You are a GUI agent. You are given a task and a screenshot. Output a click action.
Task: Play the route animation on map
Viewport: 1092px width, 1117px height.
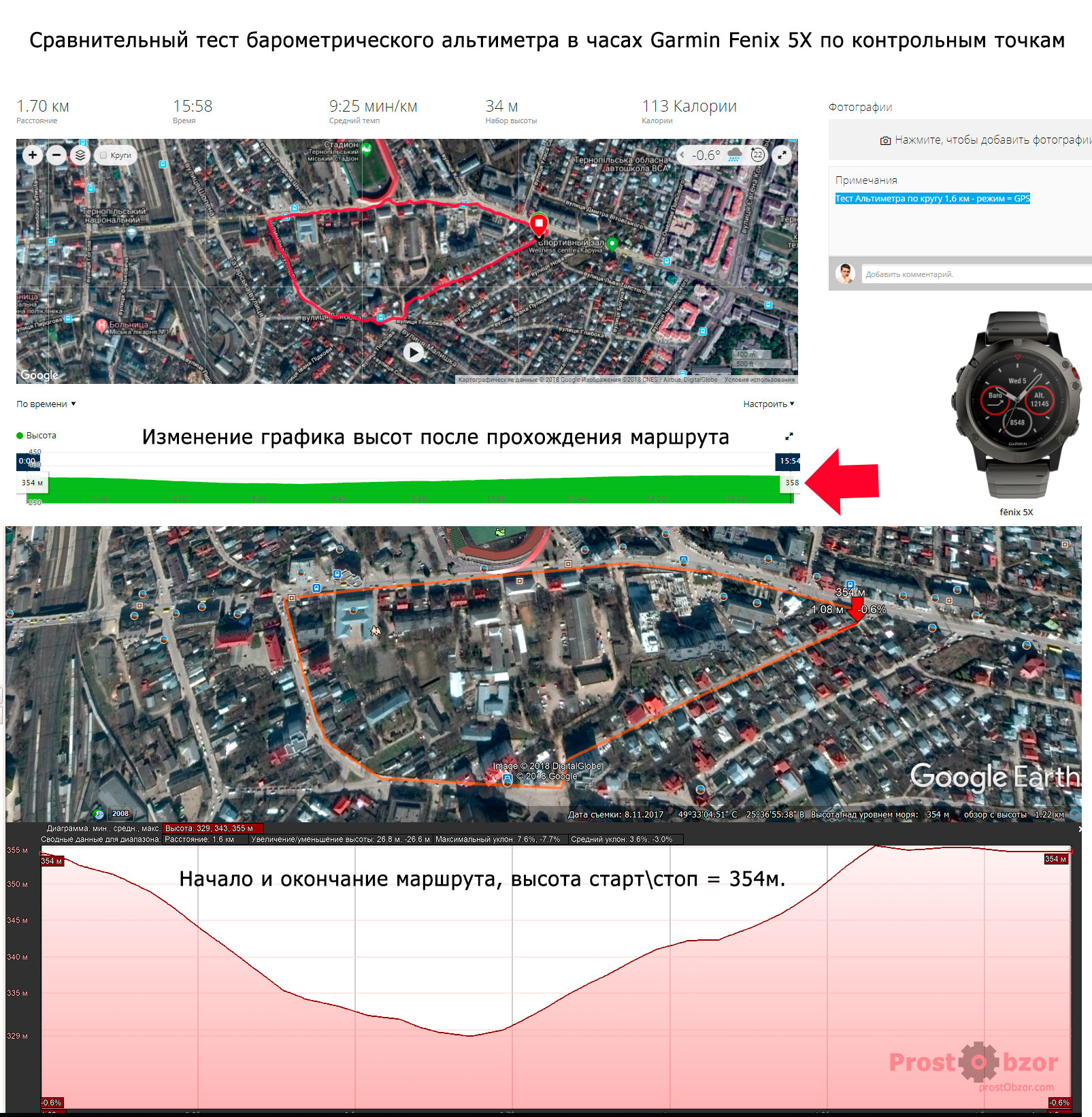click(x=414, y=352)
